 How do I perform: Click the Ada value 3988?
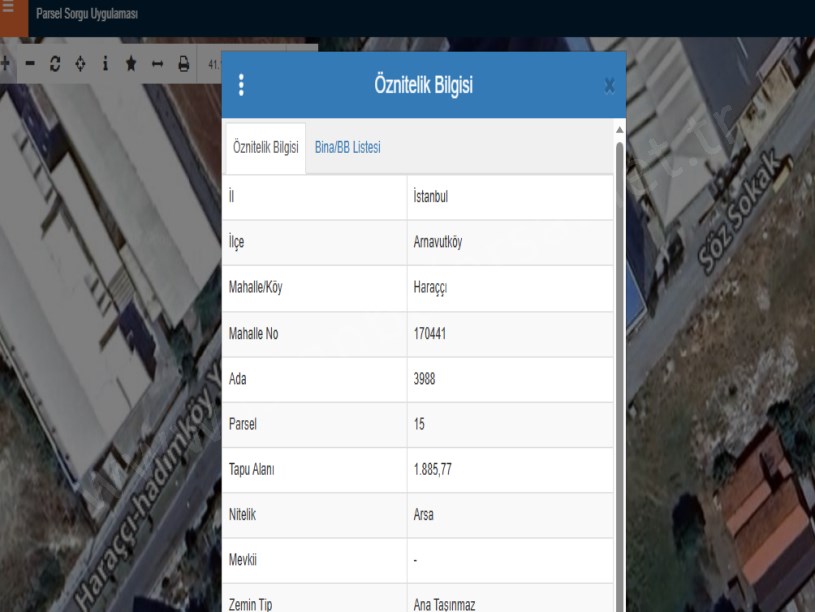[x=424, y=379]
